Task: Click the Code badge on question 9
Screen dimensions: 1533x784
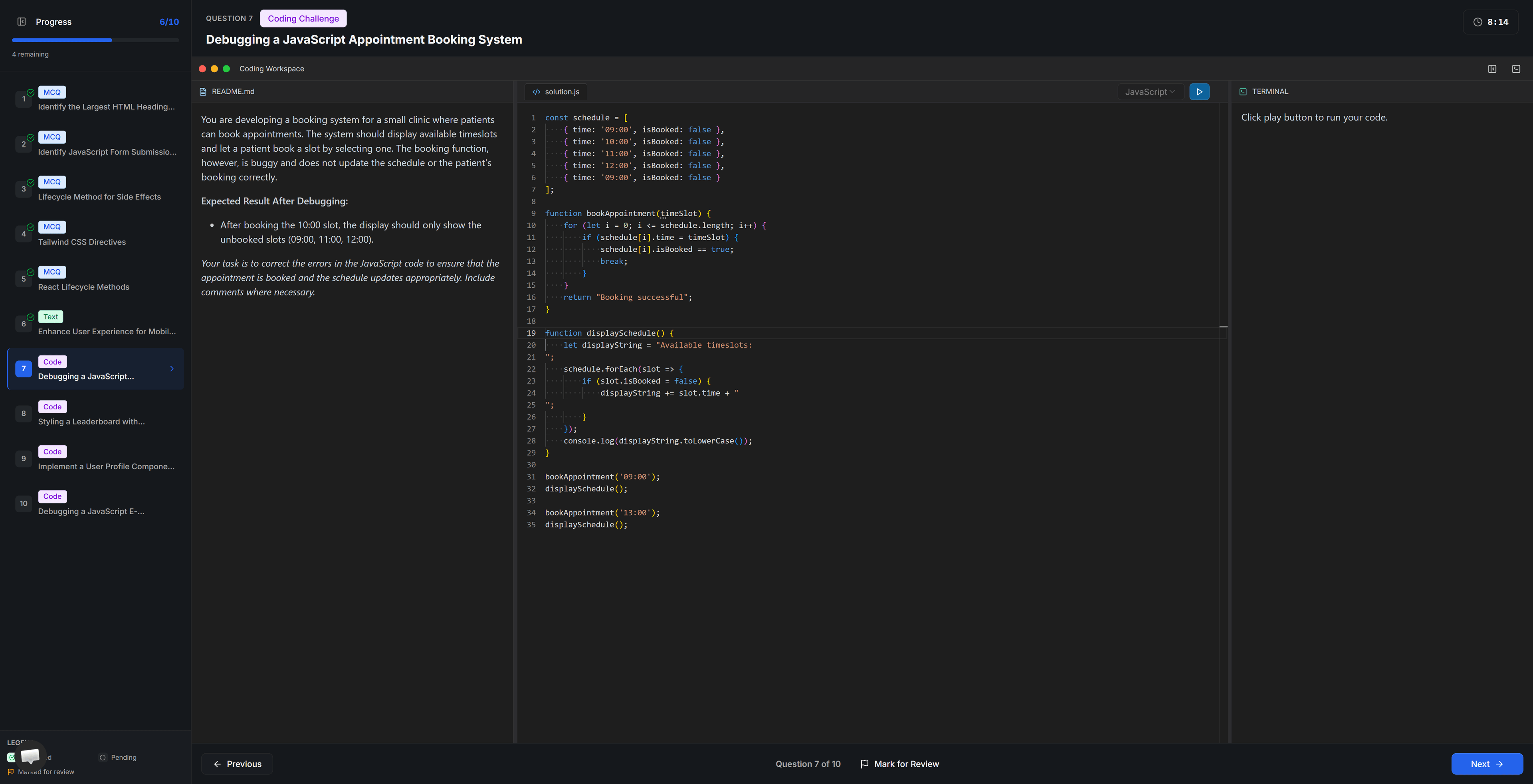Action: click(x=52, y=452)
